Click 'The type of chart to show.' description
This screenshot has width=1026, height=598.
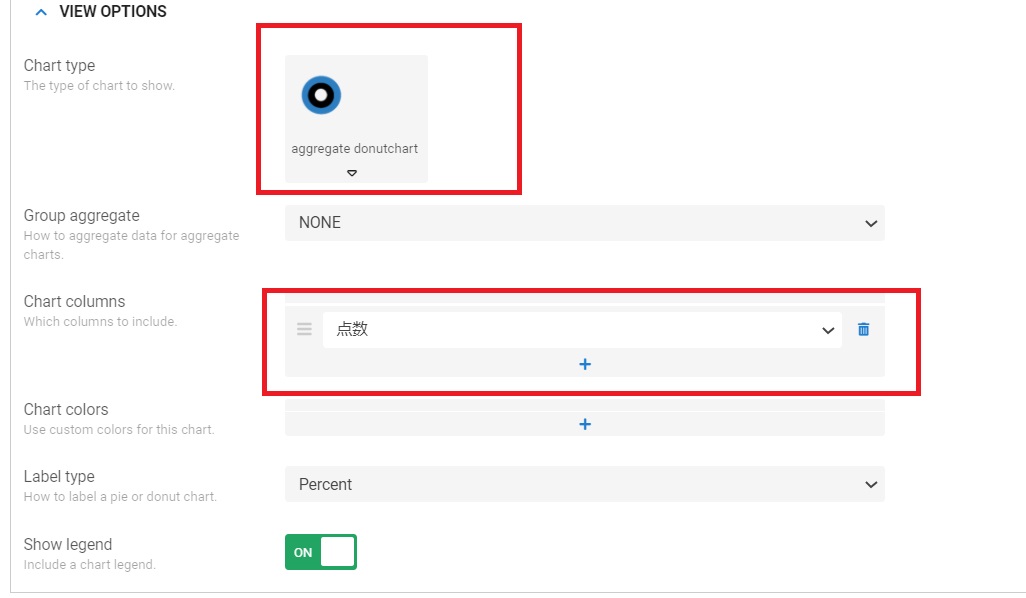[99, 86]
